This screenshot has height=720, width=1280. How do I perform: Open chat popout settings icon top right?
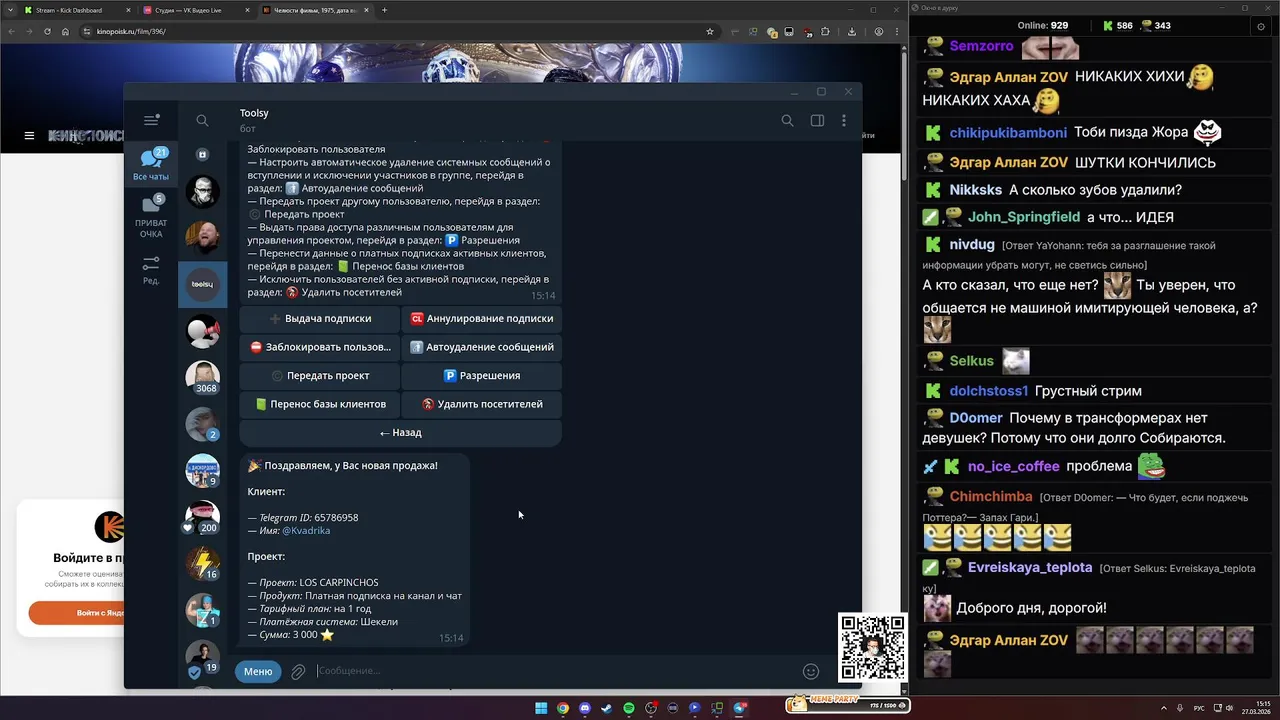[1260, 26]
